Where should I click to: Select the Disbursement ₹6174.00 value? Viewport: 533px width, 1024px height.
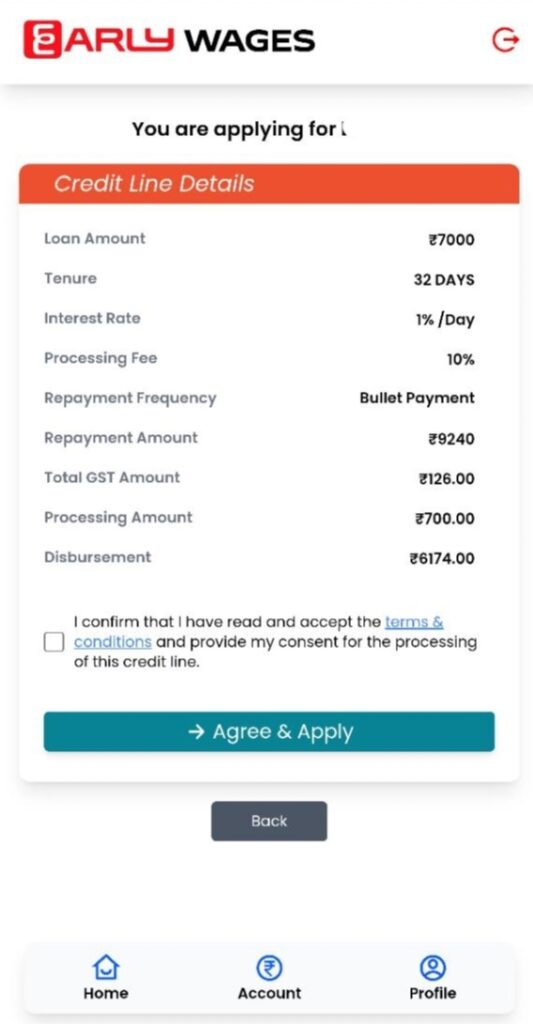[x=442, y=558]
